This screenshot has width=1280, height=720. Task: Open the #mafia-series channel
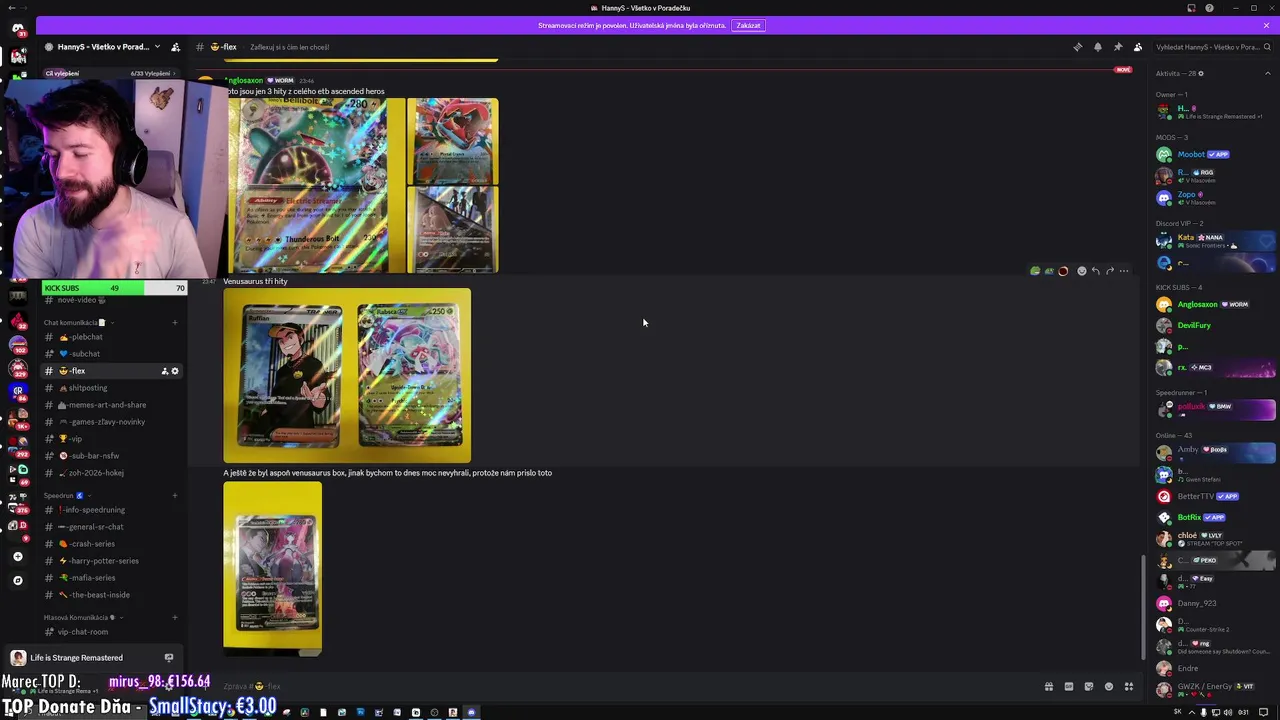coord(112,578)
